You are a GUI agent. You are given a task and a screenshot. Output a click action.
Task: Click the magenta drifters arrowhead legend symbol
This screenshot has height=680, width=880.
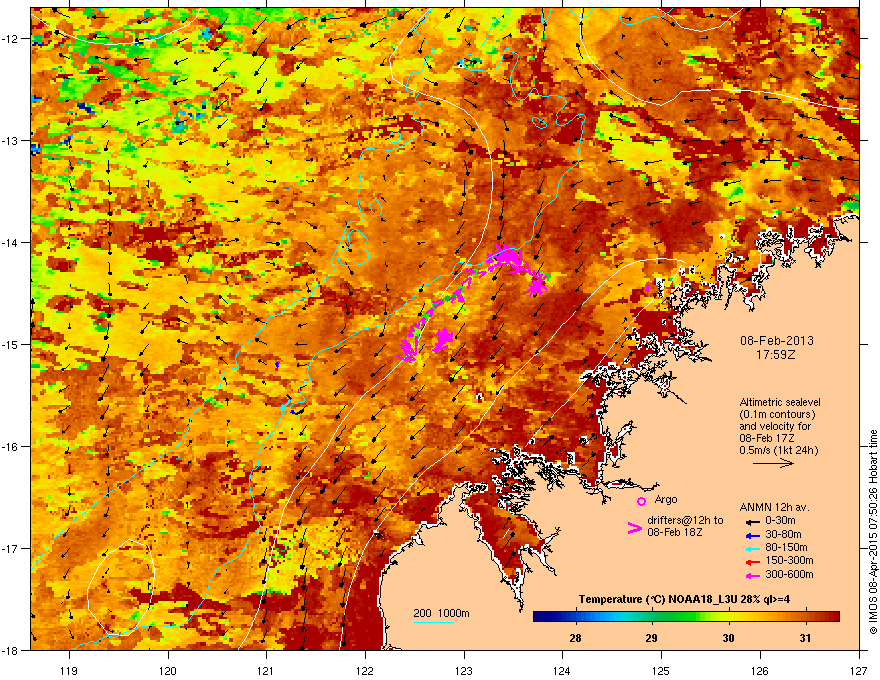coord(634,528)
